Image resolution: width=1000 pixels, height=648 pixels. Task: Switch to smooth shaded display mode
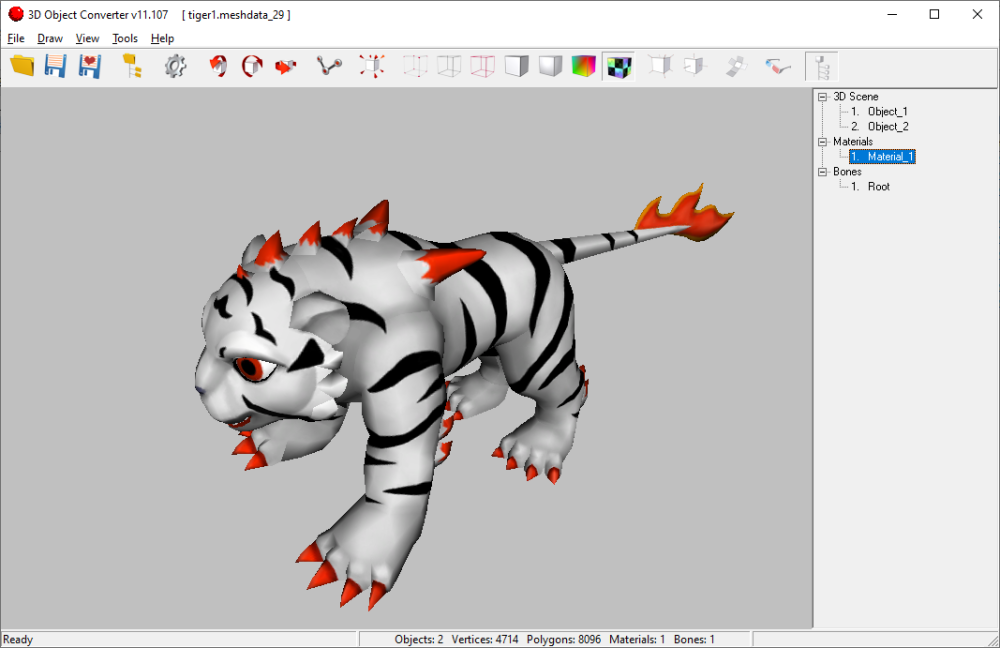(549, 65)
